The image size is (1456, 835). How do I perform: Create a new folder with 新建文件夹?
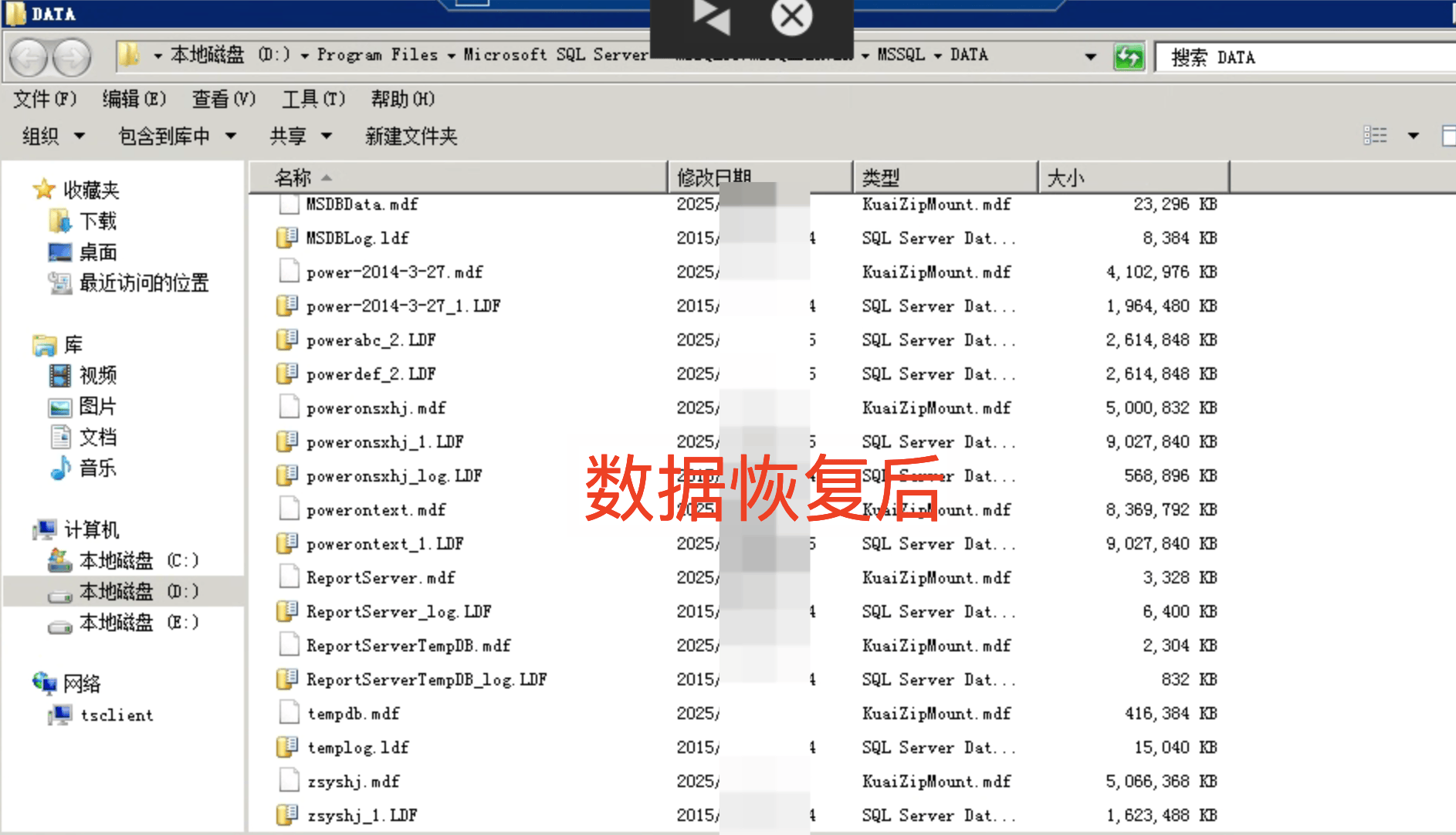point(410,136)
